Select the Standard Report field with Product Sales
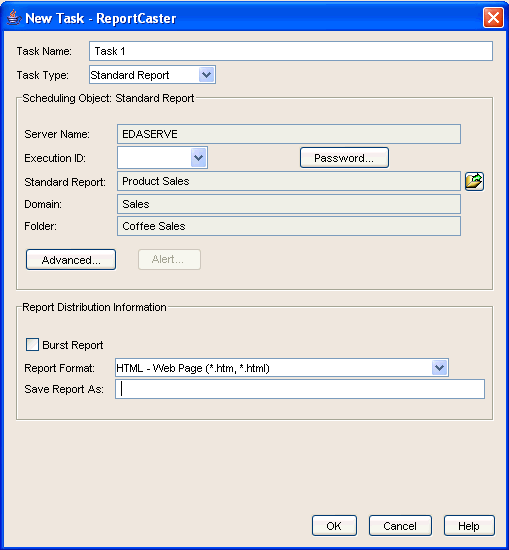This screenshot has width=509, height=550. pos(289,181)
